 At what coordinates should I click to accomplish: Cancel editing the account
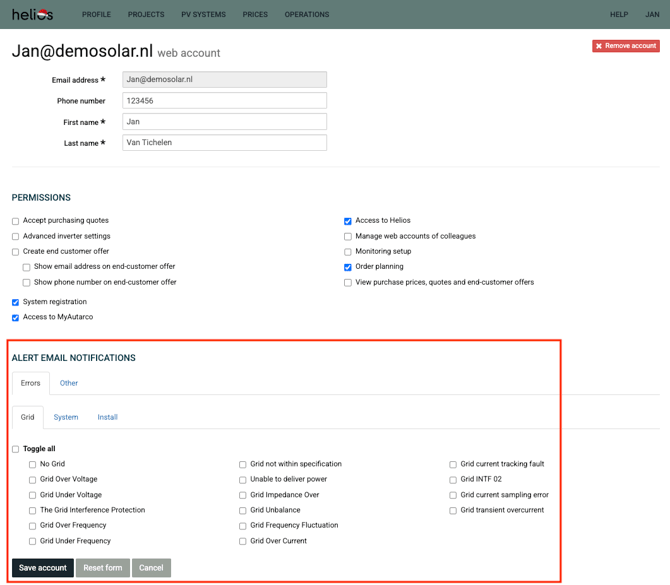point(151,568)
